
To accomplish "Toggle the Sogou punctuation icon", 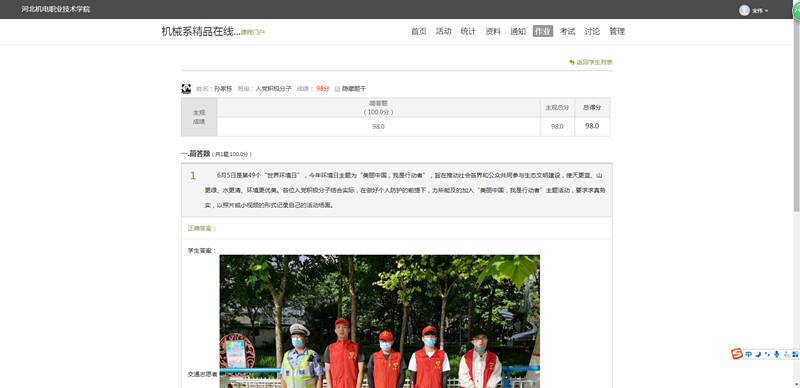I will coord(767,354).
